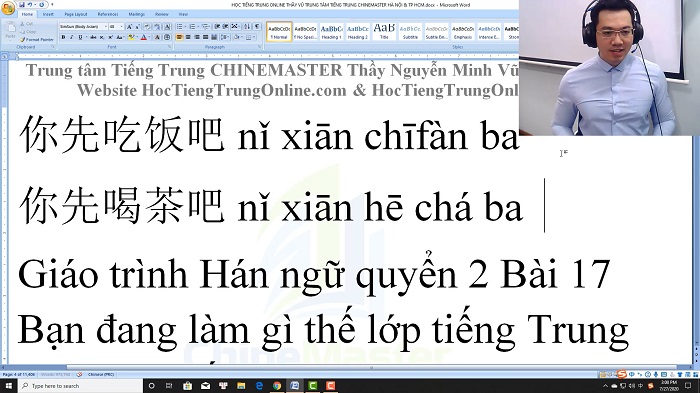
Task: Open the View tab
Action: (183, 14)
